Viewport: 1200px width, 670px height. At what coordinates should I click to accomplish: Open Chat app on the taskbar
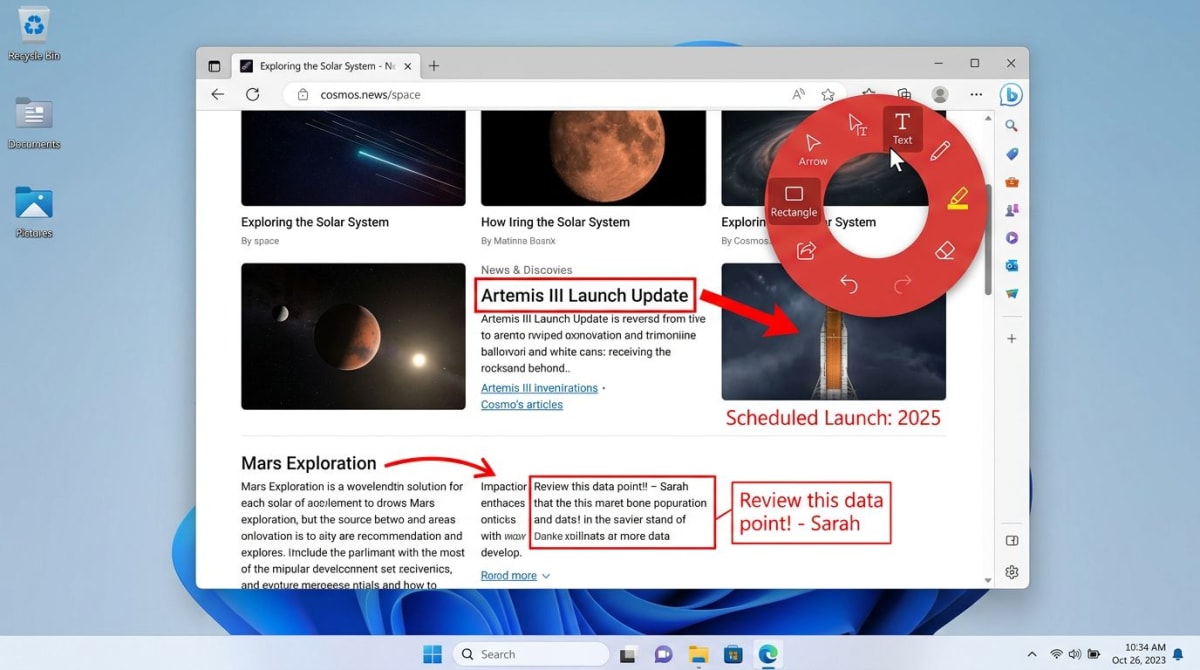click(663, 654)
